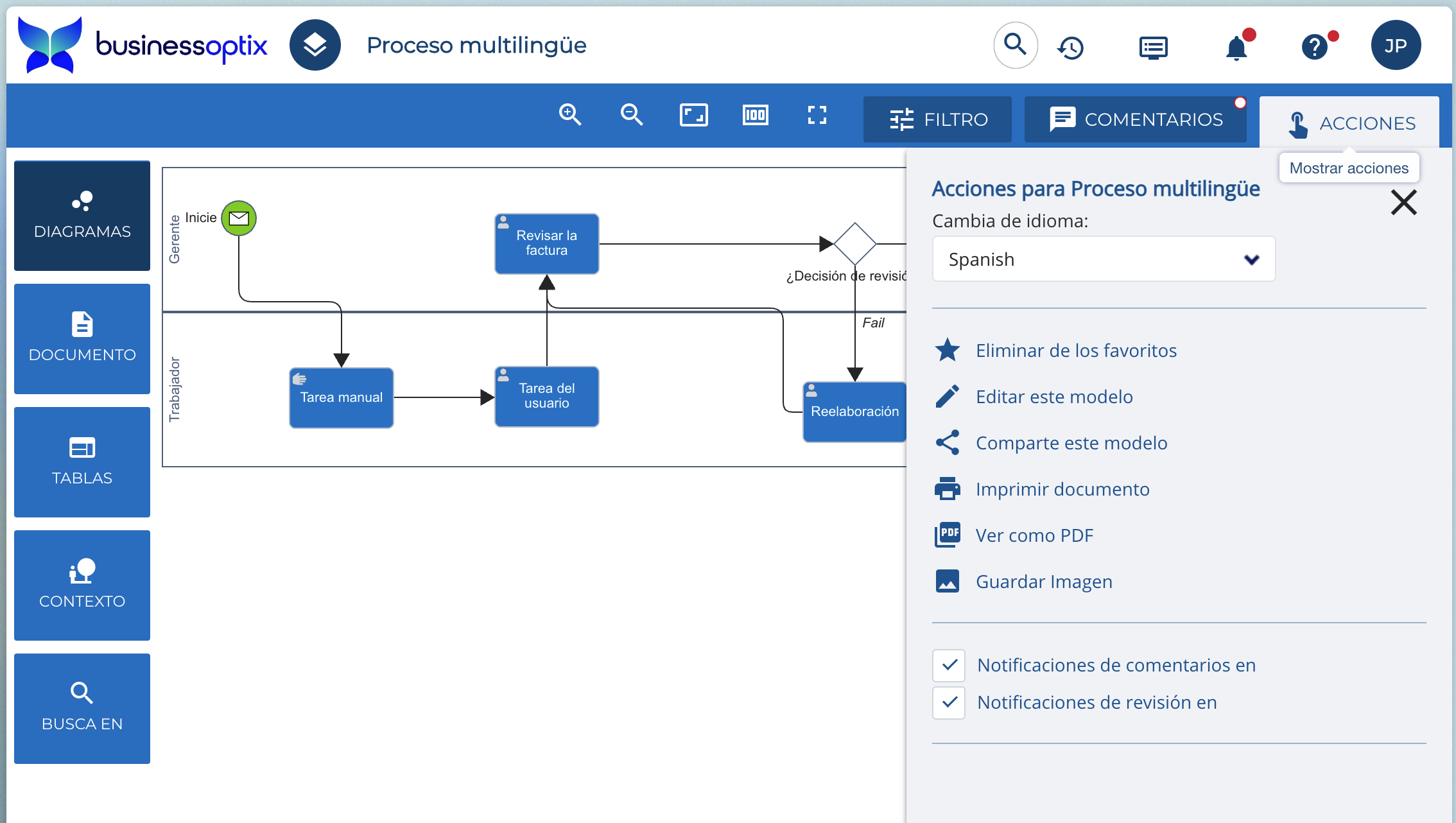Toggle Notificaciones de comentarios checkbox
The width and height of the screenshot is (1456, 823).
949,665
